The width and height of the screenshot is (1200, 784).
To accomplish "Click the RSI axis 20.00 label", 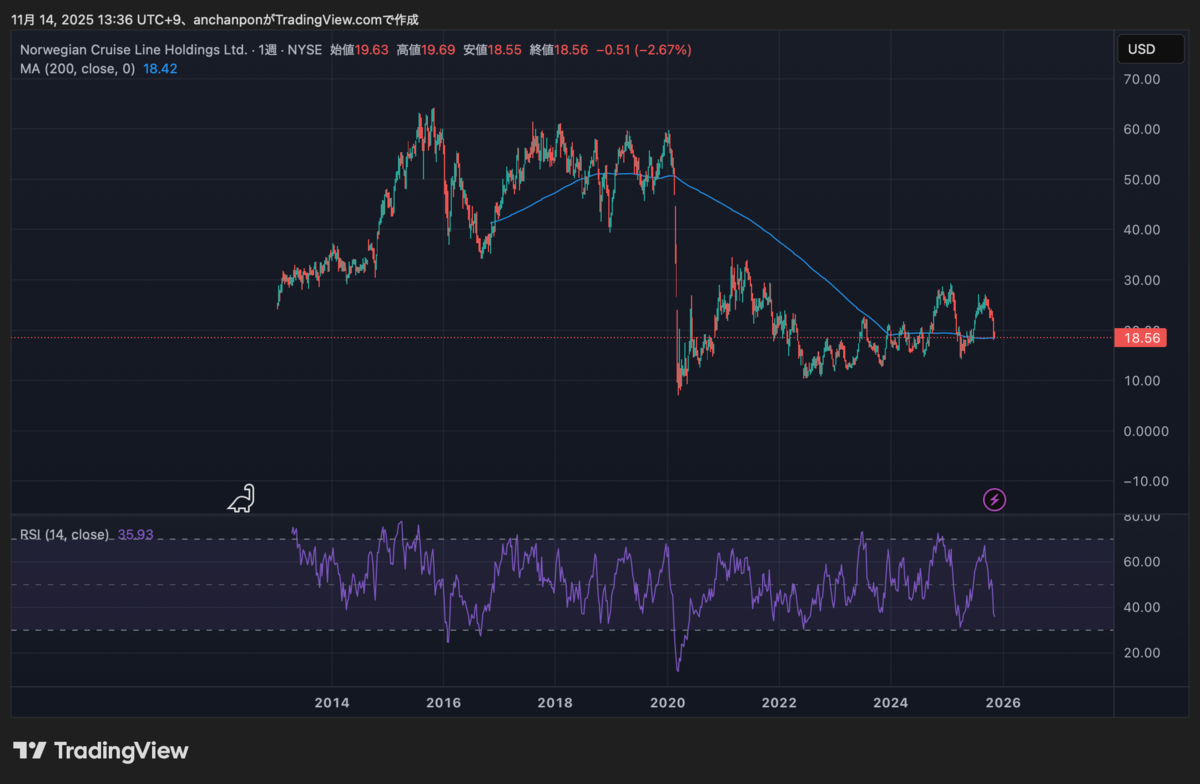I will (1142, 653).
